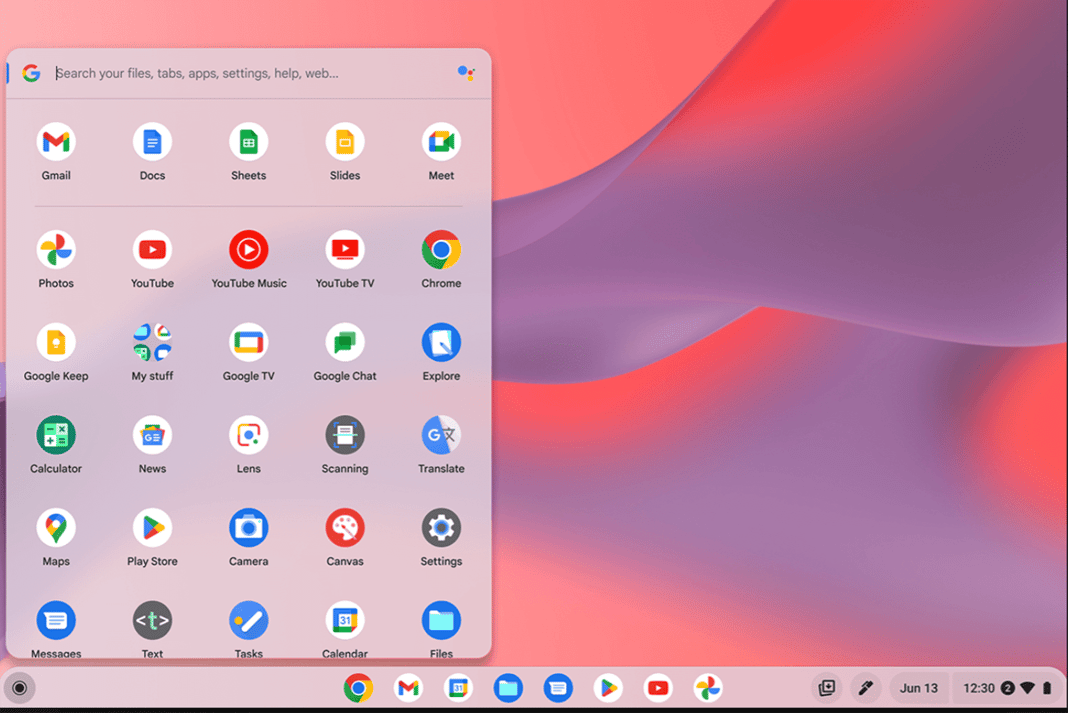Expand the Jun 13 calendar date panel

click(918, 688)
